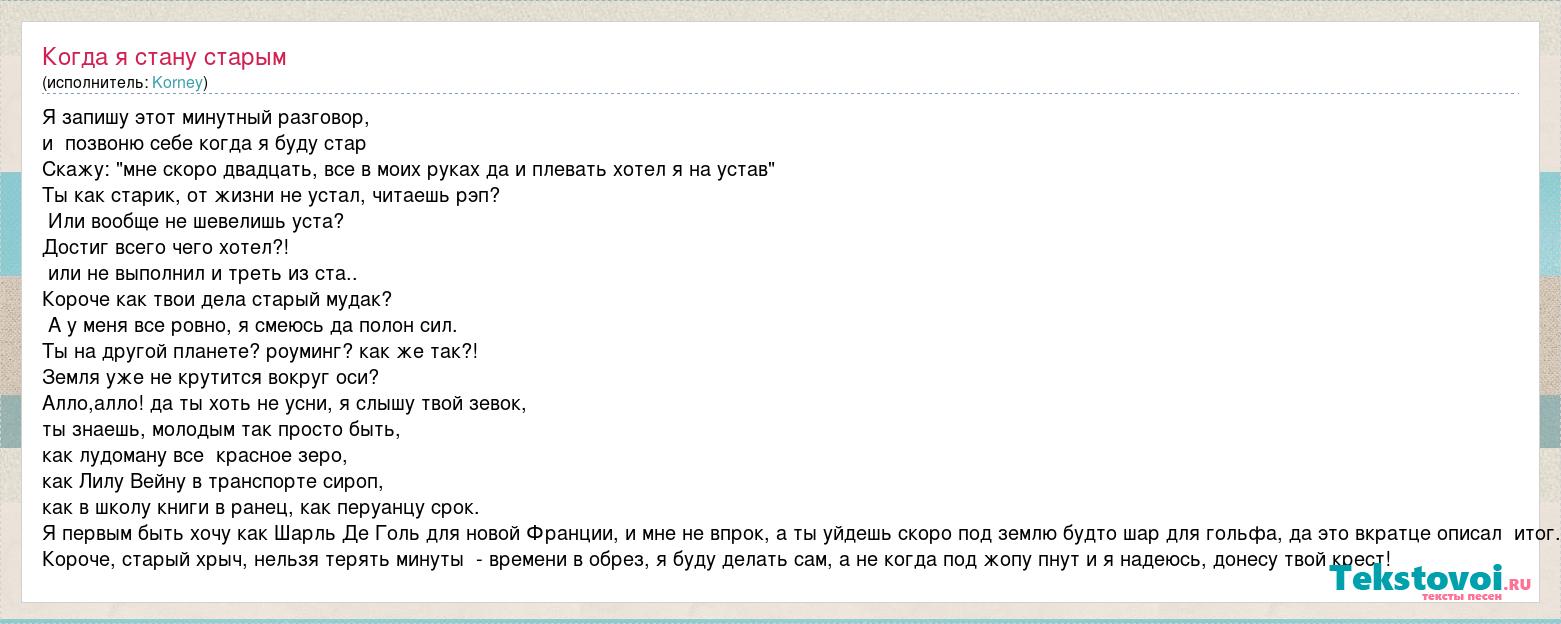Click the line "Ты на другой планете? роуминг?"
Viewport: 1561px width, 624px height.
coord(260,351)
